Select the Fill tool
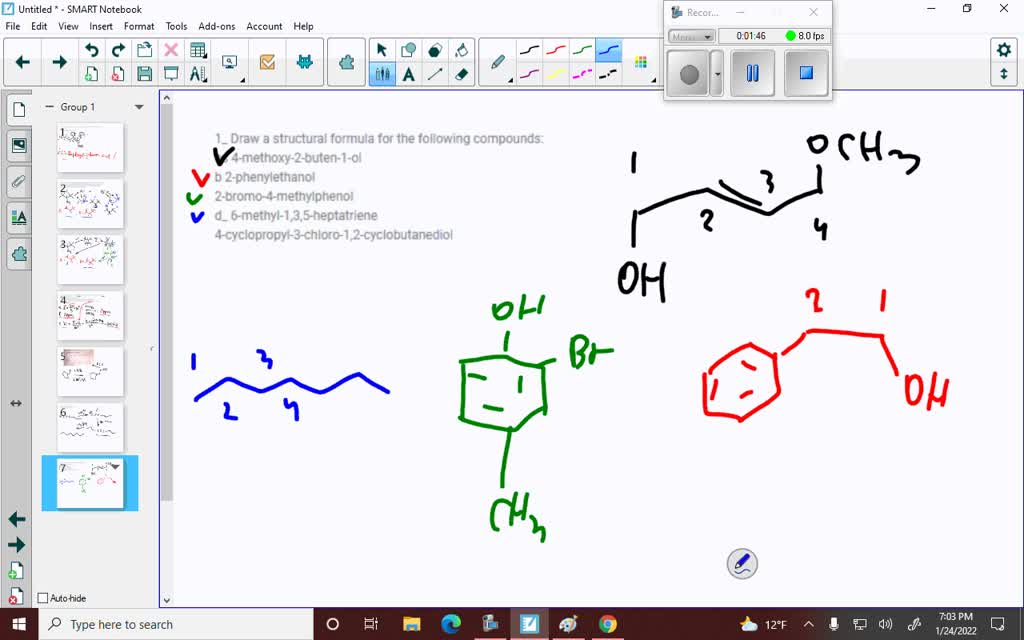The height and width of the screenshot is (640, 1024). point(461,48)
